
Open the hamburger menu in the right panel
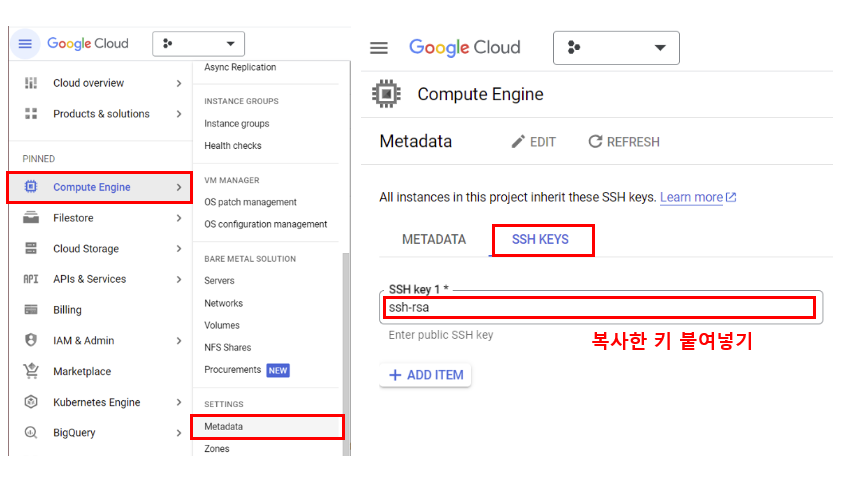[379, 48]
